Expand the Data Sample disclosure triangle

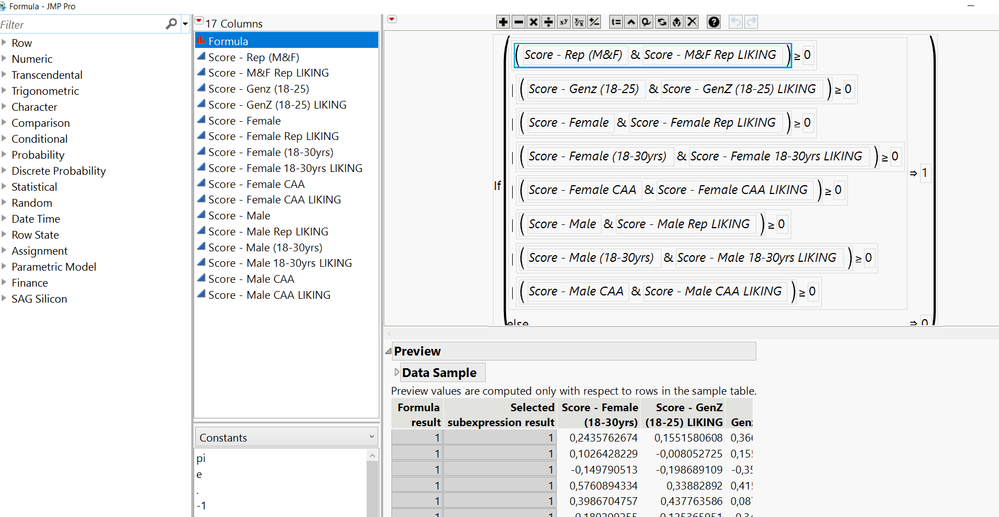tap(396, 373)
